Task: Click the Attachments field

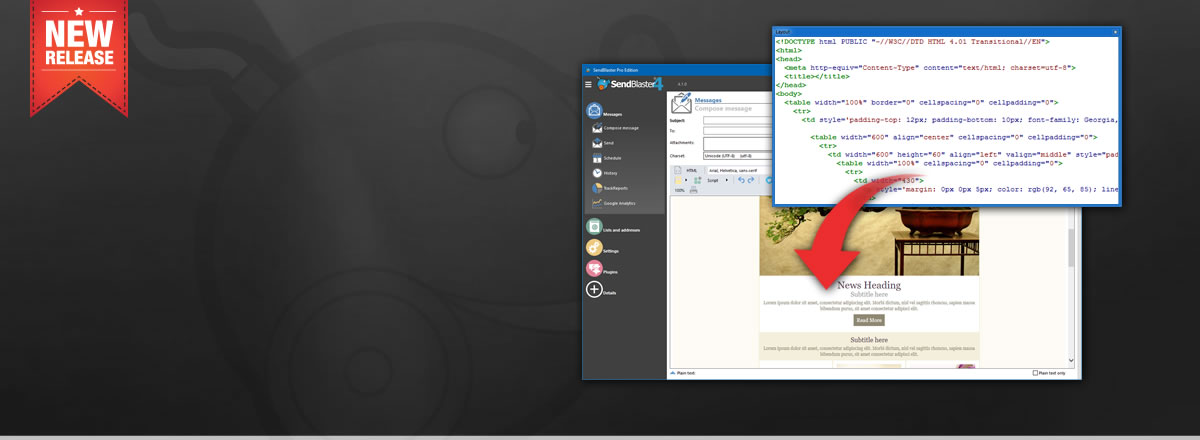Action: pos(737,144)
